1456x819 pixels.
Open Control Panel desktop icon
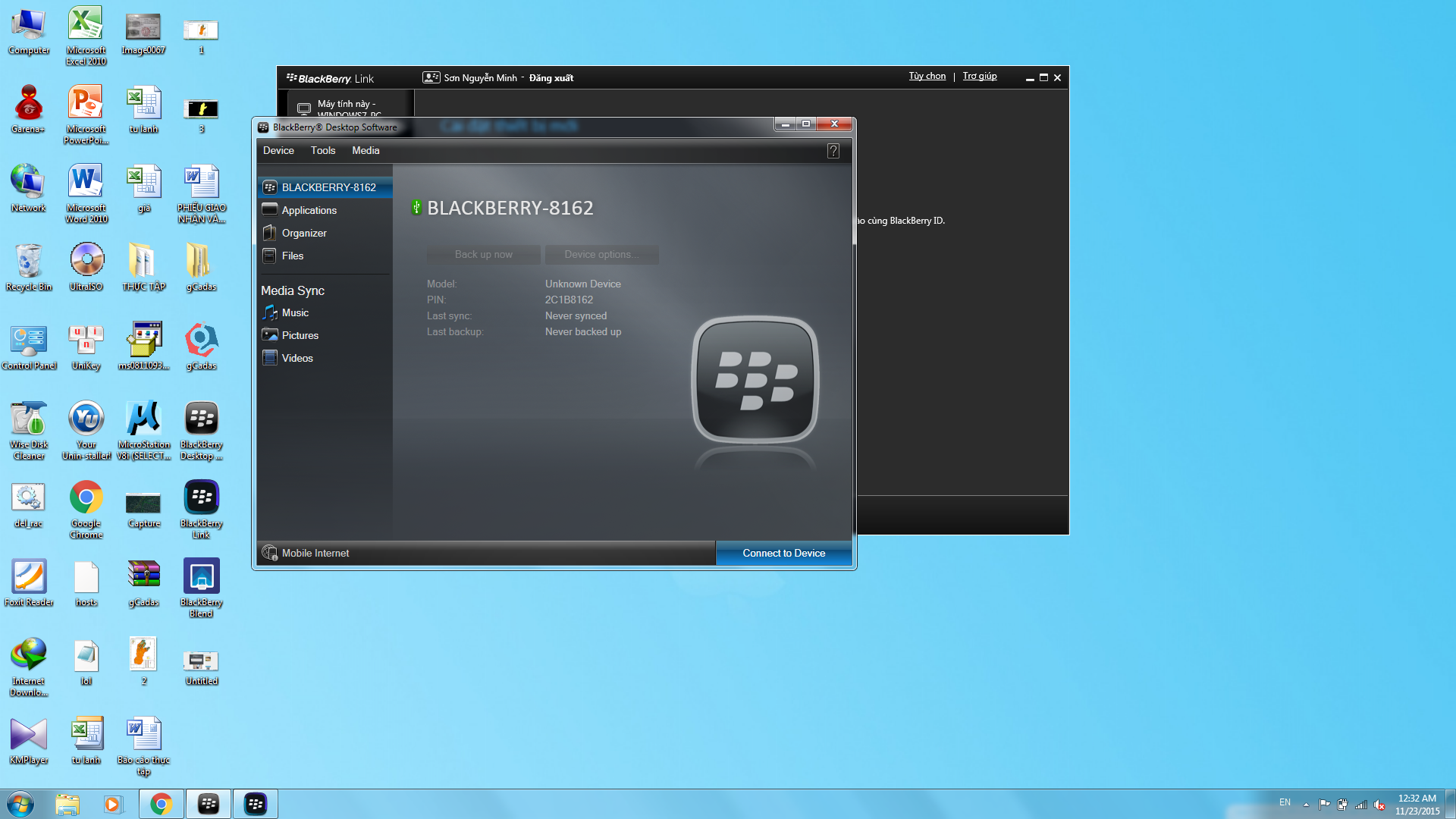pyautogui.click(x=29, y=347)
